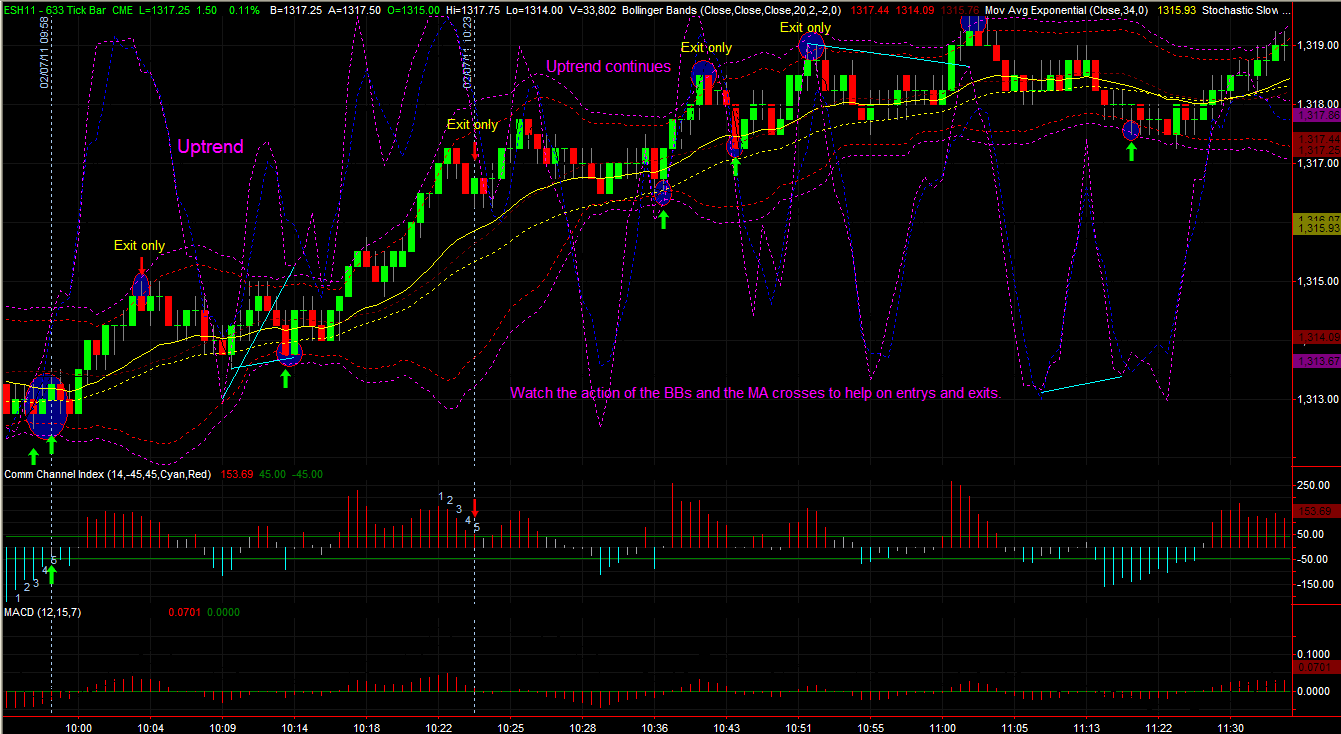Click the 250.00 CCI axis label
Viewport: 1341px width, 734px height.
pos(1313,485)
